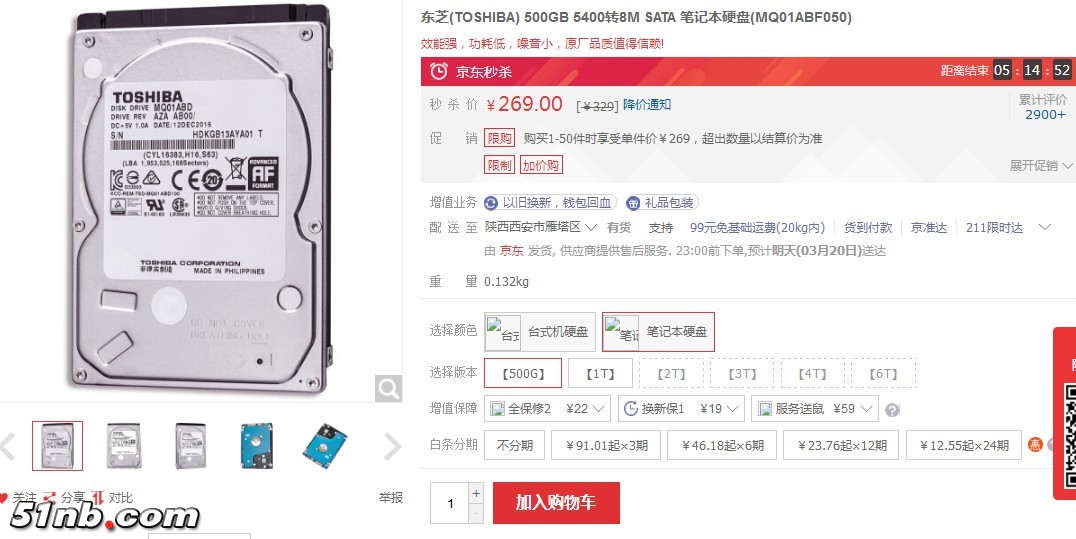The height and width of the screenshot is (539, 1076).
Task: Open the 降价通知 price drop notification link
Action: (x=647, y=104)
